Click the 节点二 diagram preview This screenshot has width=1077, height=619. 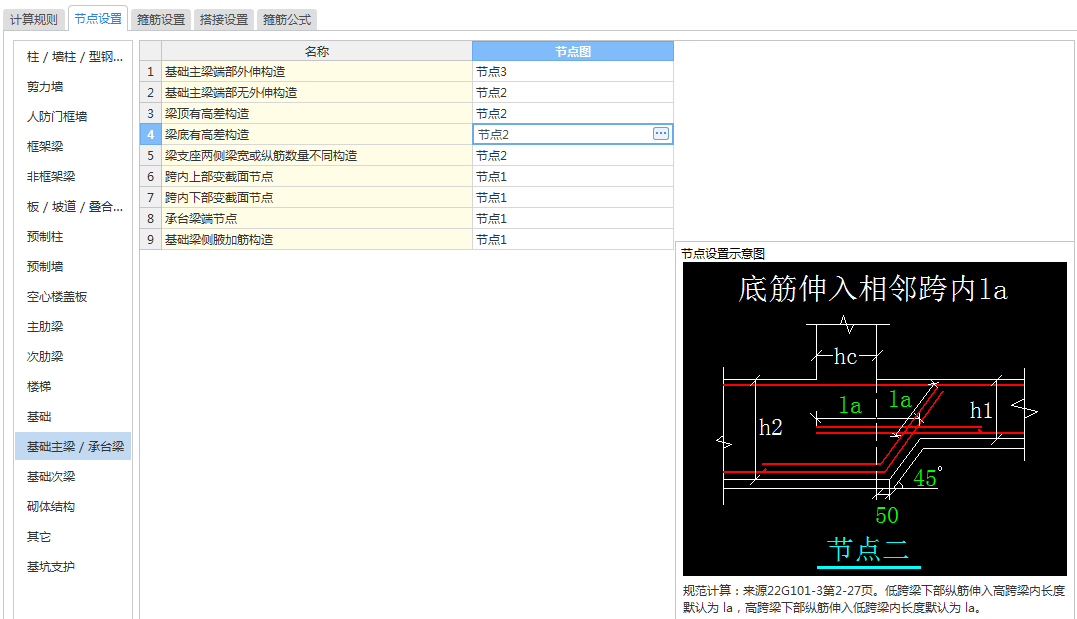coord(874,418)
